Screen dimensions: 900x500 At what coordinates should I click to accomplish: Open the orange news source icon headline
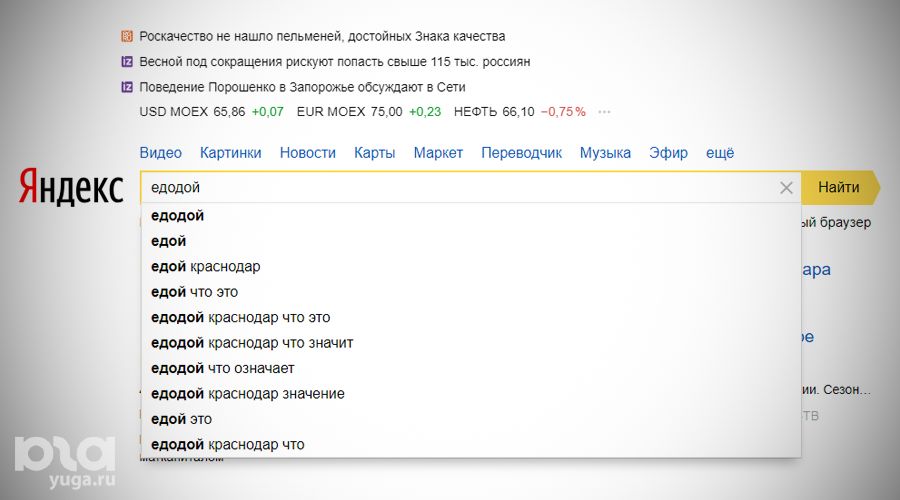[127, 36]
